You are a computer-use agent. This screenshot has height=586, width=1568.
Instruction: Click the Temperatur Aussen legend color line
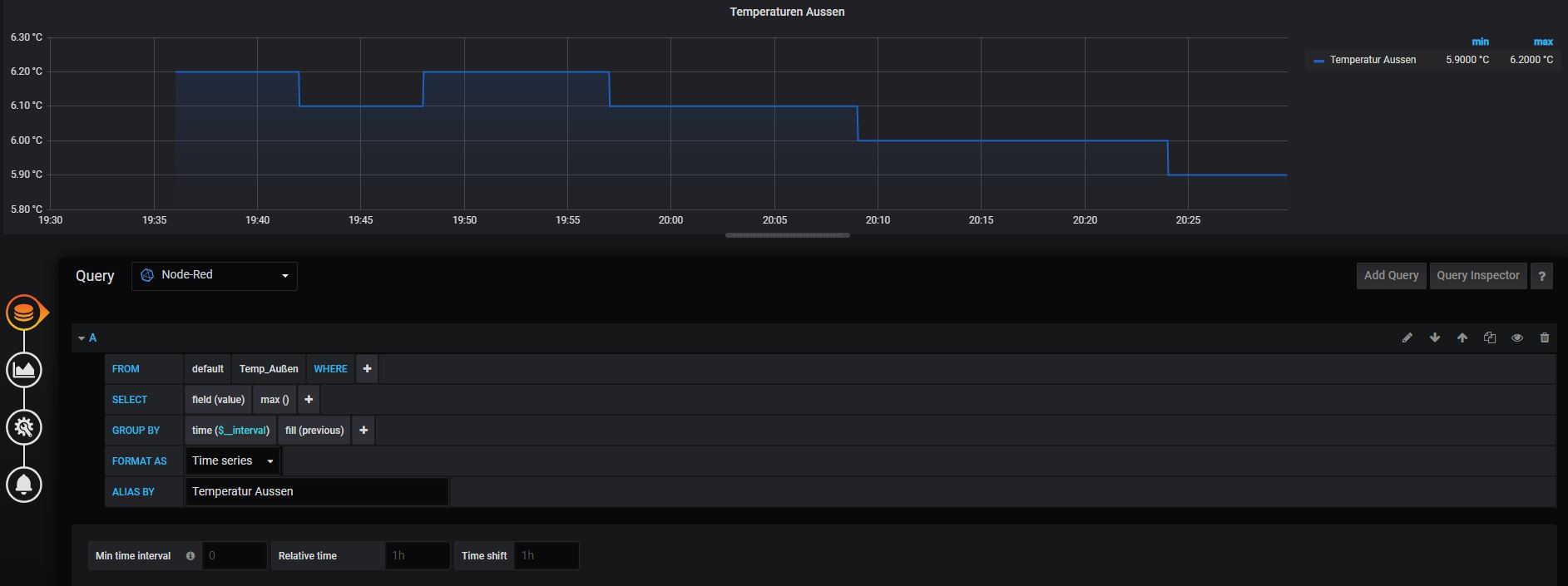coord(1318,61)
